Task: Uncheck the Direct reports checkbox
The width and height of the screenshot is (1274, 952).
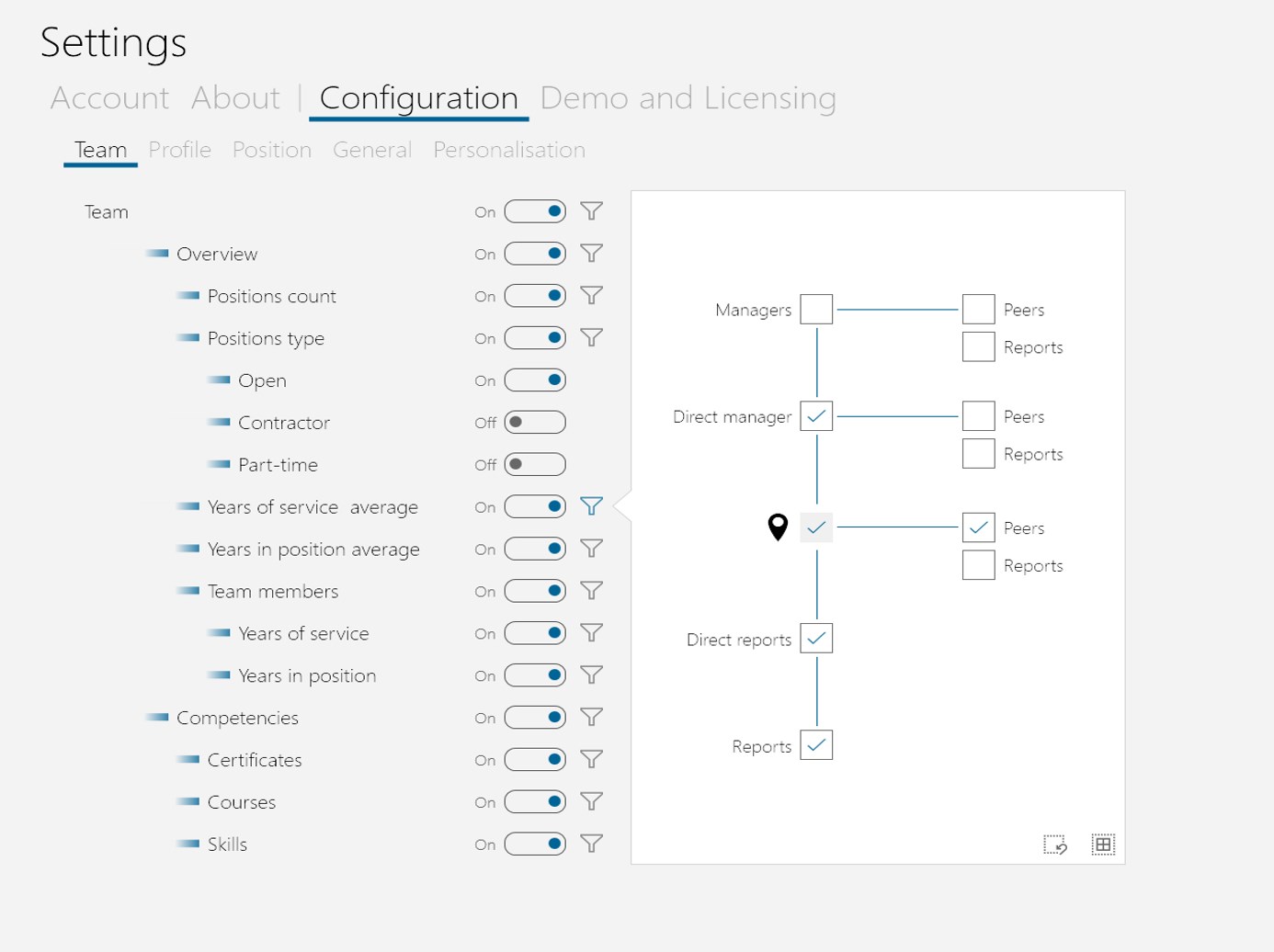Action: pos(816,639)
